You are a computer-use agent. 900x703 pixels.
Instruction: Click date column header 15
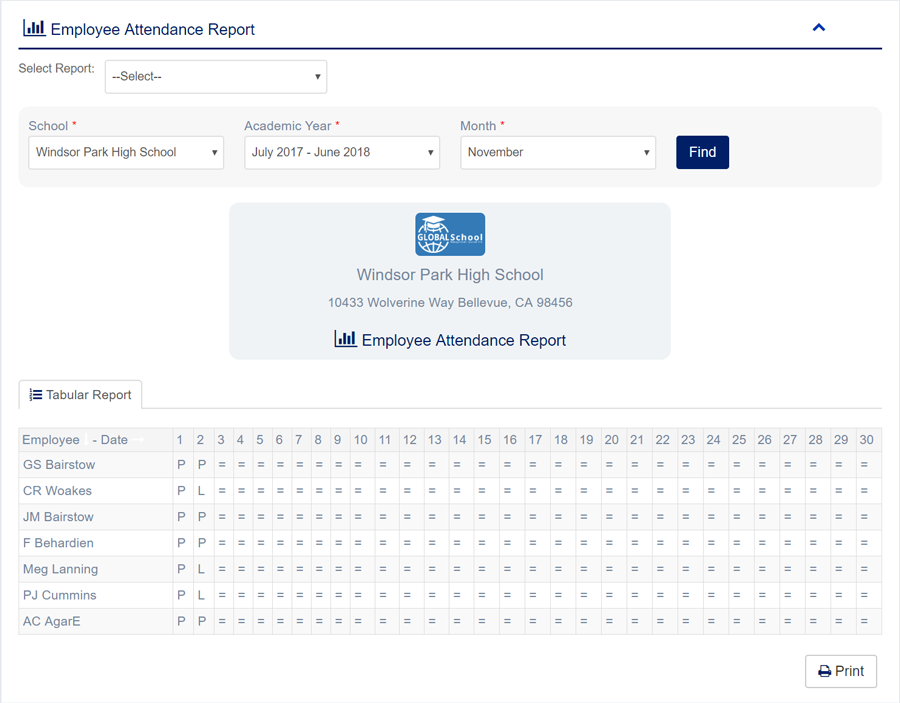click(486, 440)
